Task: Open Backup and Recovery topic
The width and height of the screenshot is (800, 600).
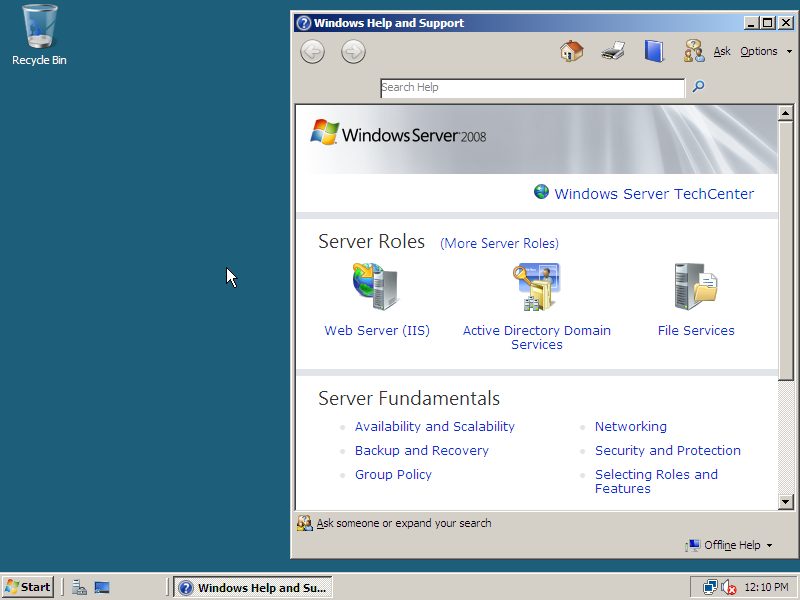Action: click(x=421, y=450)
